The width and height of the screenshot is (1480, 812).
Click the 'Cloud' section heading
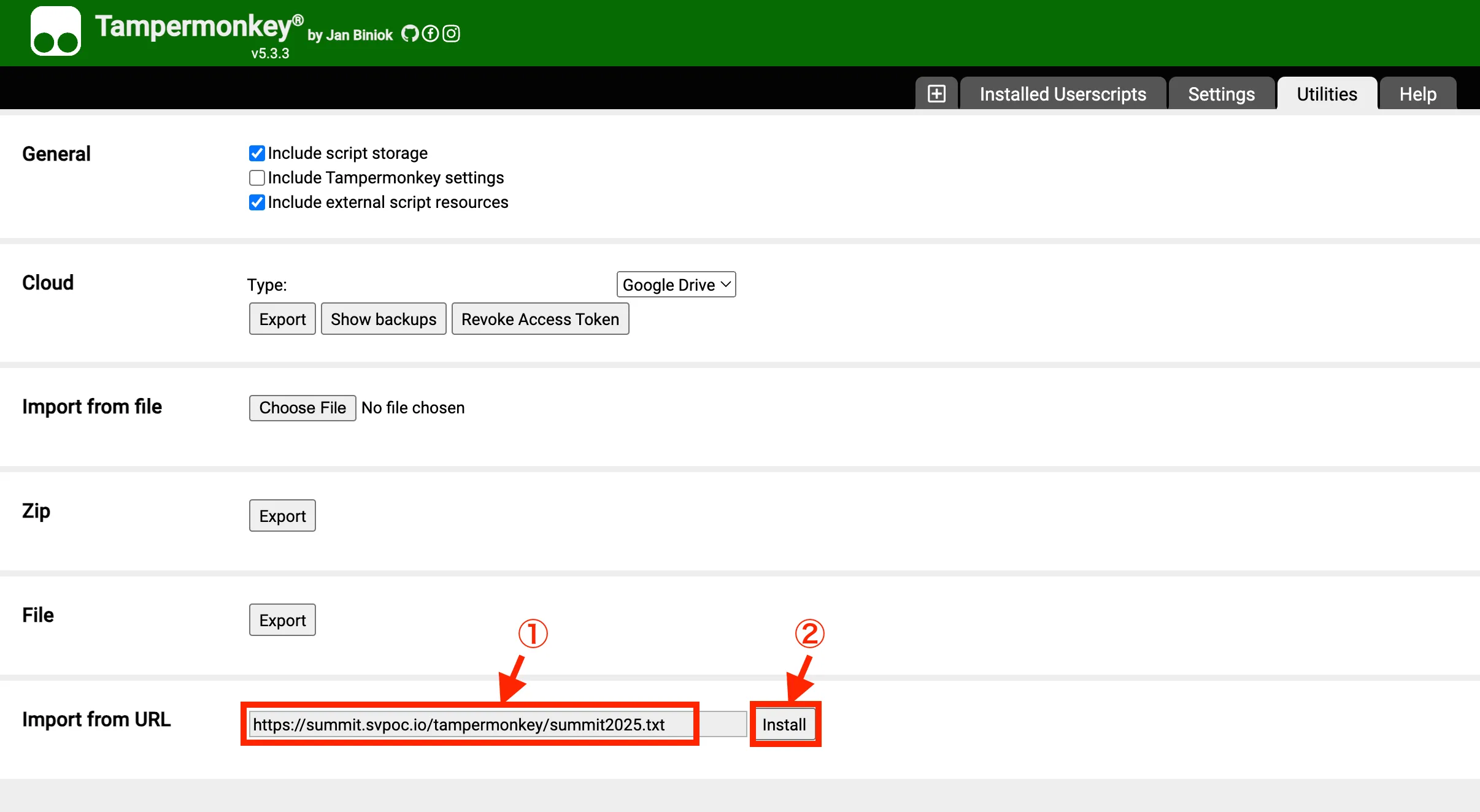48,283
